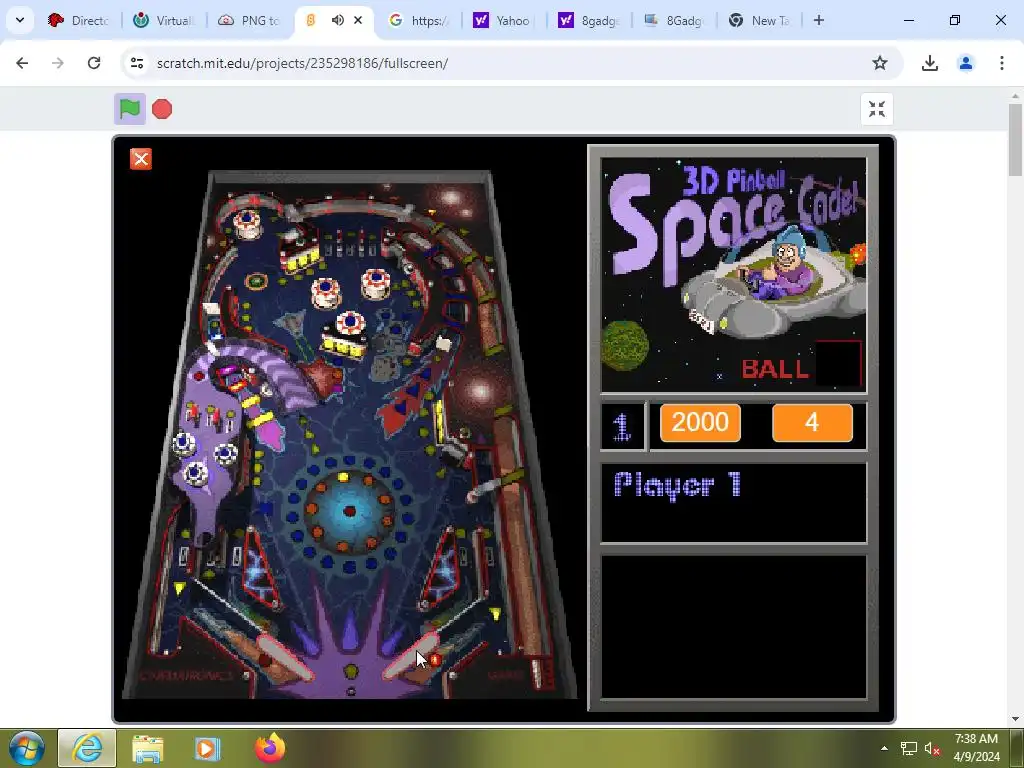
Task: Open the downloads icon in Chrome toolbar
Action: click(x=929, y=63)
